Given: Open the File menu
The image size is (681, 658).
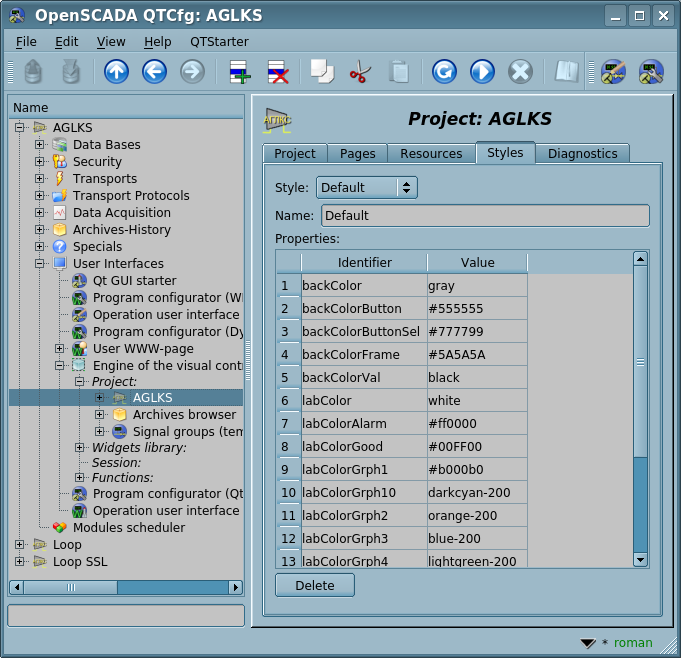Looking at the screenshot, I should [x=26, y=42].
